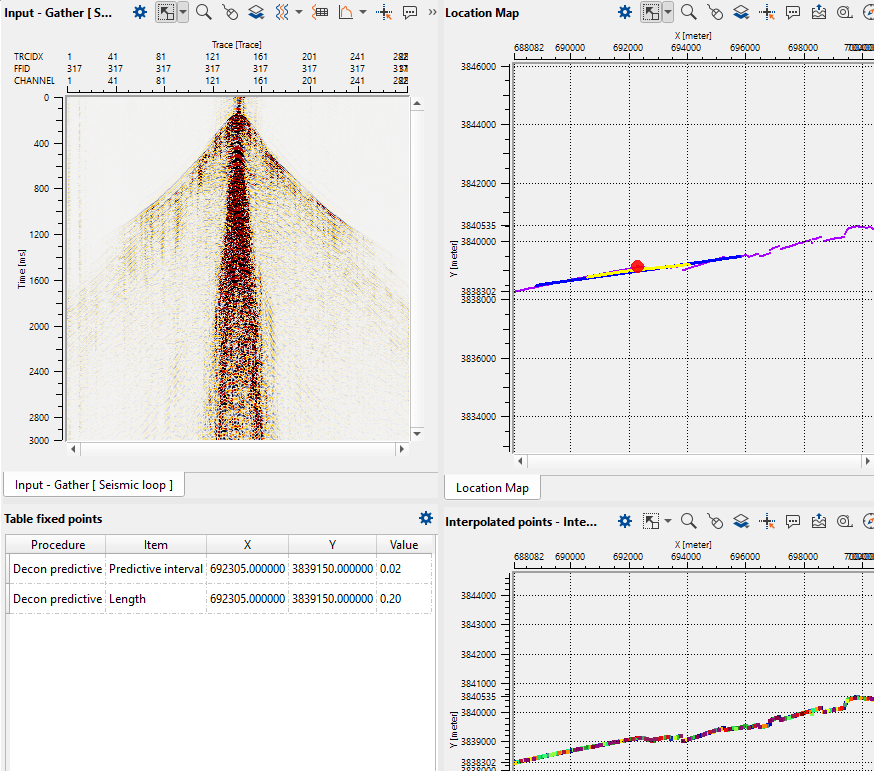Select the Location Map tab
Screen dimensions: 874x771
click(x=492, y=487)
